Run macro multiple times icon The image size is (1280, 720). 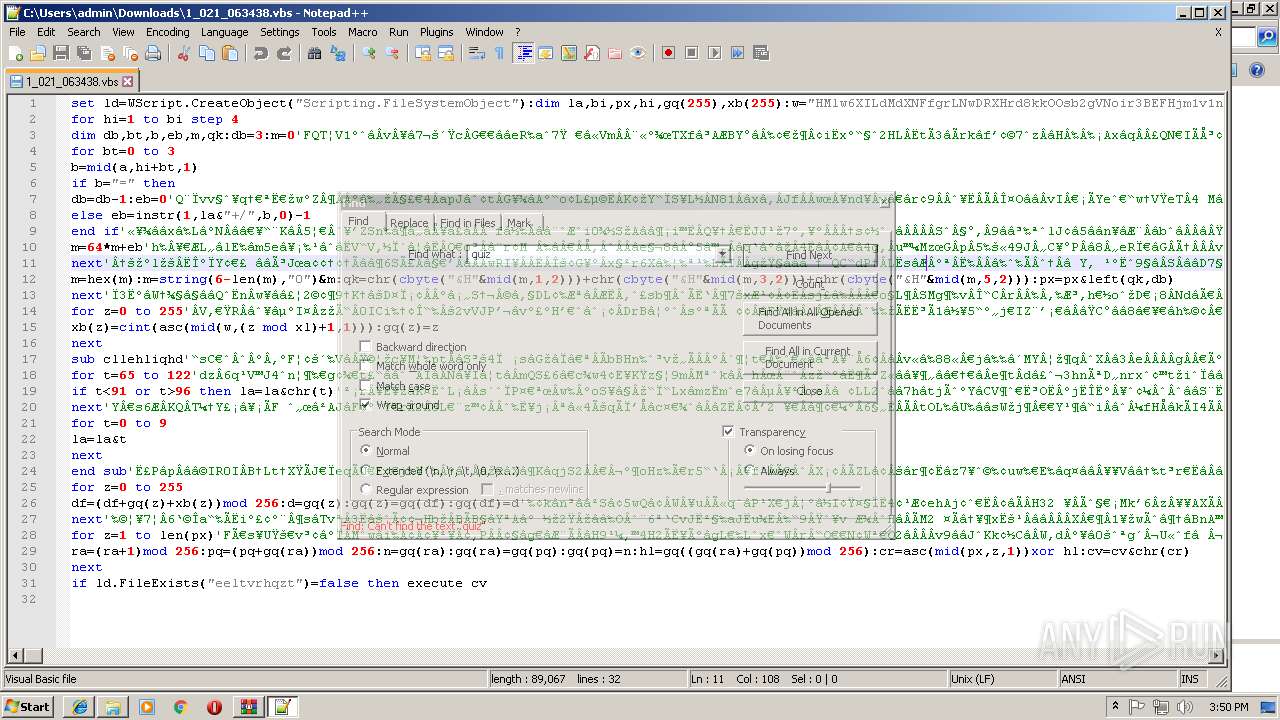coord(737,53)
